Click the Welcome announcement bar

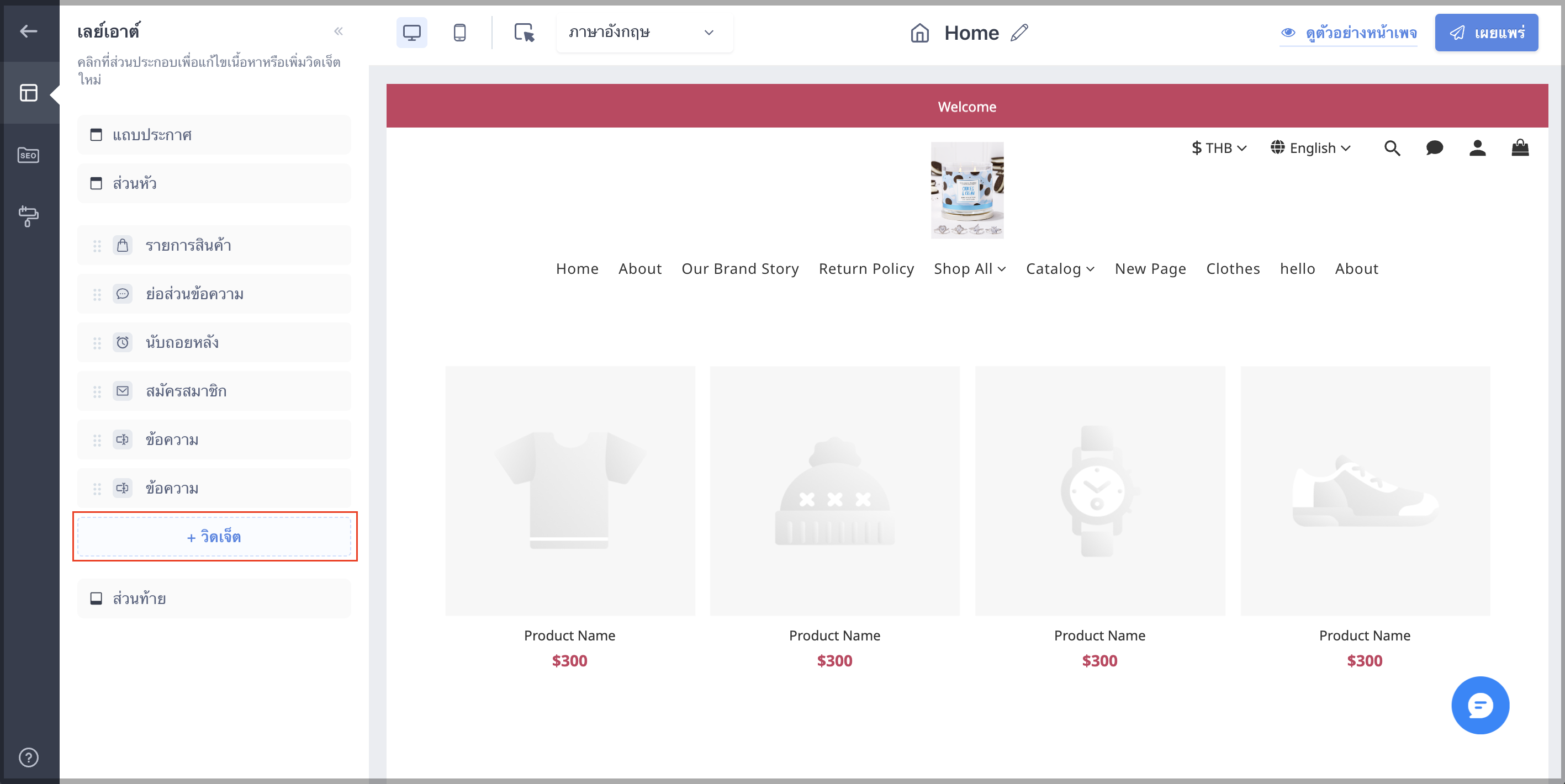(x=966, y=106)
